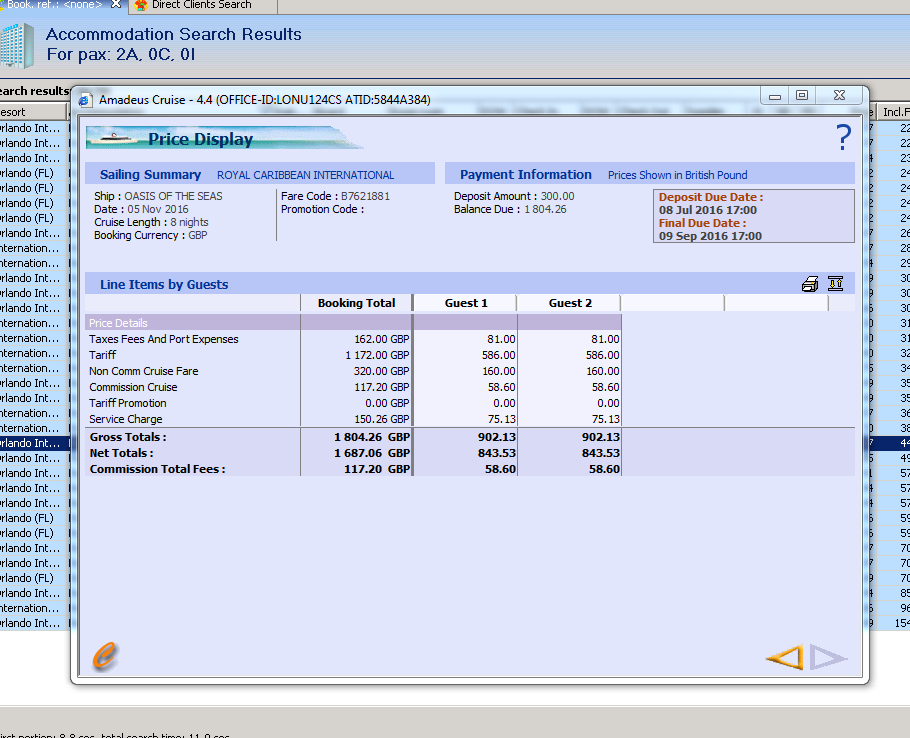Switch to the Direct Clients Search tab
Image resolution: width=910 pixels, height=738 pixels.
201,5
